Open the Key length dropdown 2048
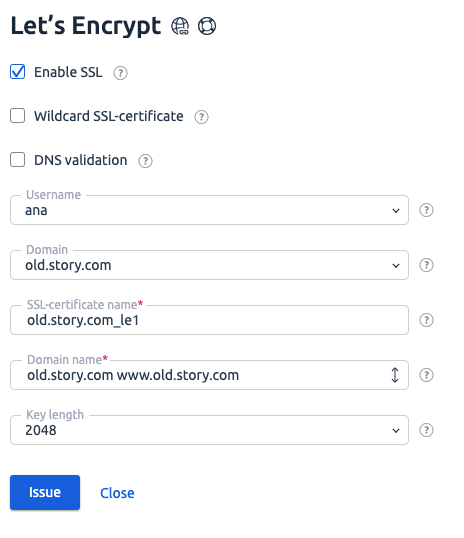 click(x=209, y=430)
